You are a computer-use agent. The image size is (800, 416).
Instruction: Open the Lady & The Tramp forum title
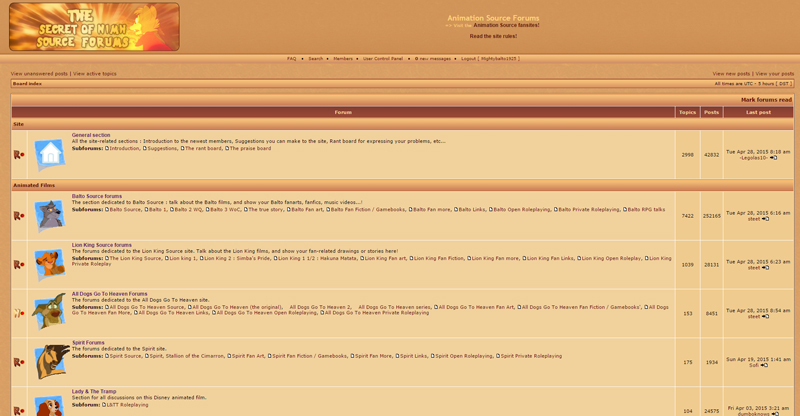point(94,391)
